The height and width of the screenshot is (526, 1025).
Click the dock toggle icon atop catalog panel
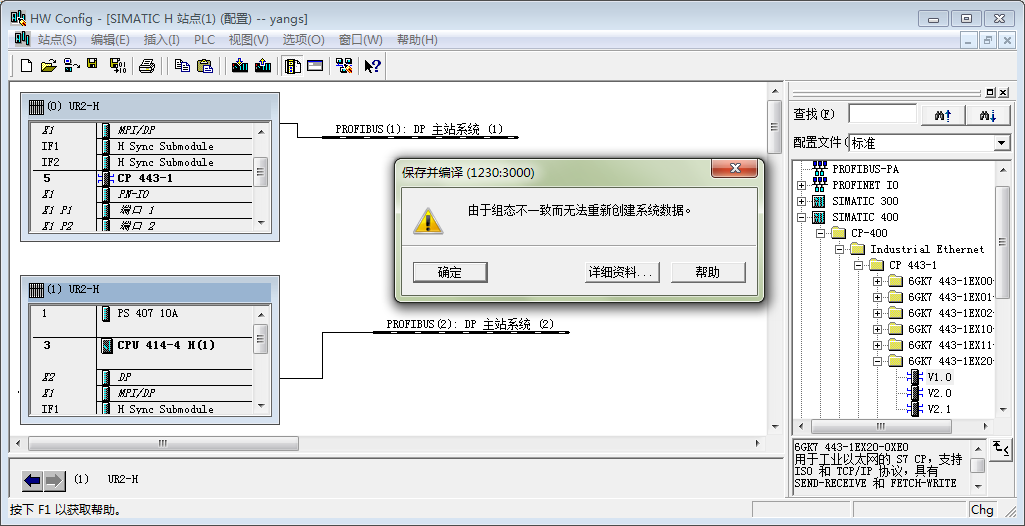point(990,93)
